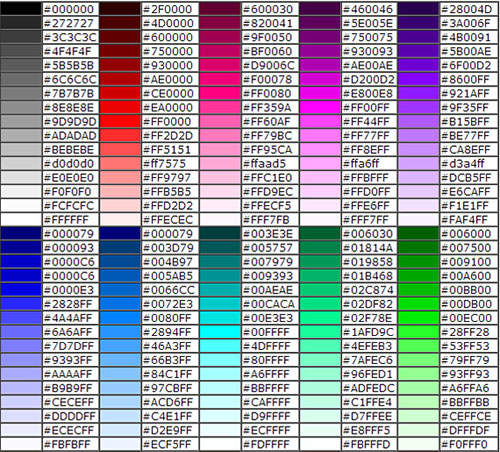
Task: Select the violet #8600FF swatch
Action: (418, 79)
